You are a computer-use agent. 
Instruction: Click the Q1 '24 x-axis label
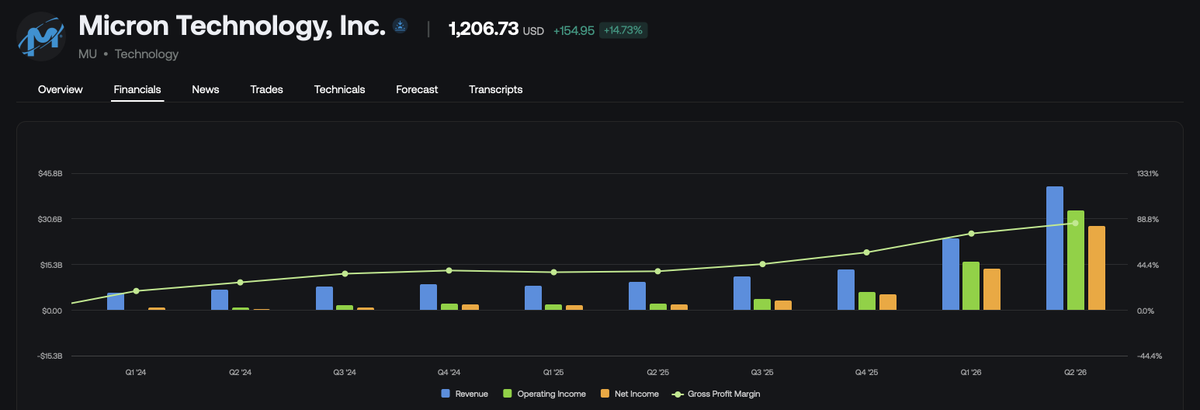[x=136, y=372]
